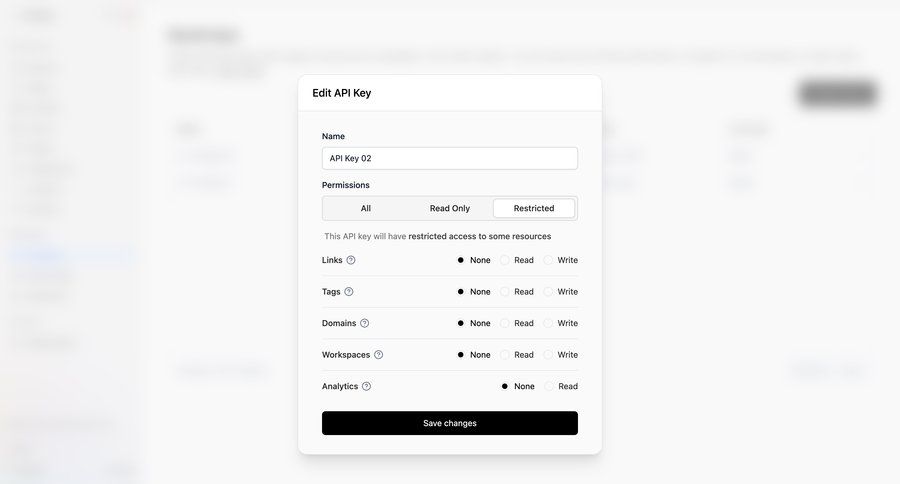
Task: Choose Read access for Tags
Action: pyautogui.click(x=505, y=292)
